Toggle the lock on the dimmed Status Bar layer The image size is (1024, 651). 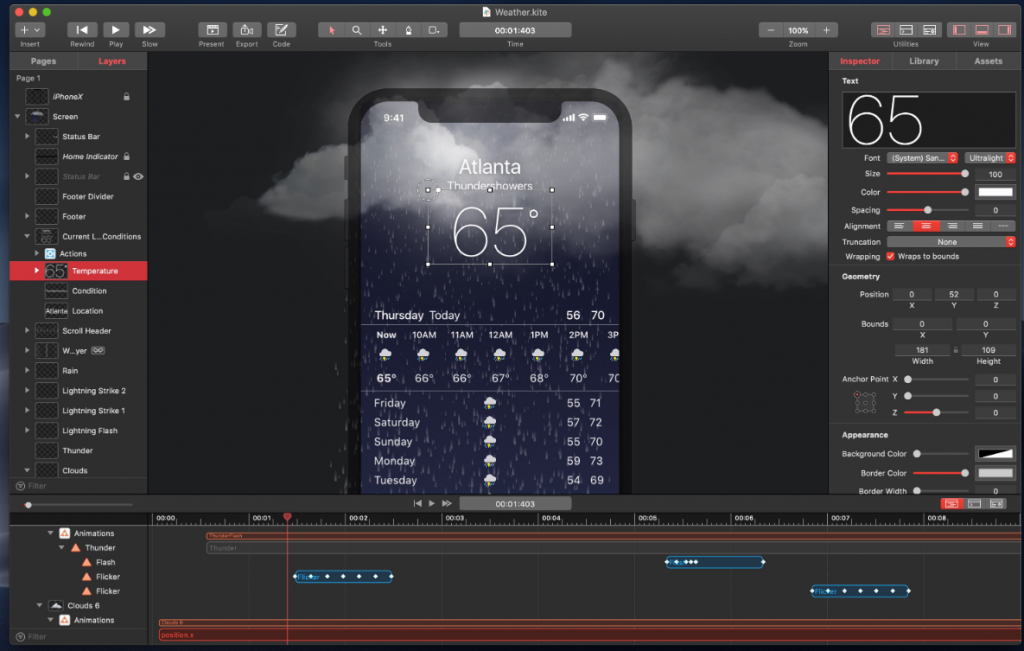point(127,176)
